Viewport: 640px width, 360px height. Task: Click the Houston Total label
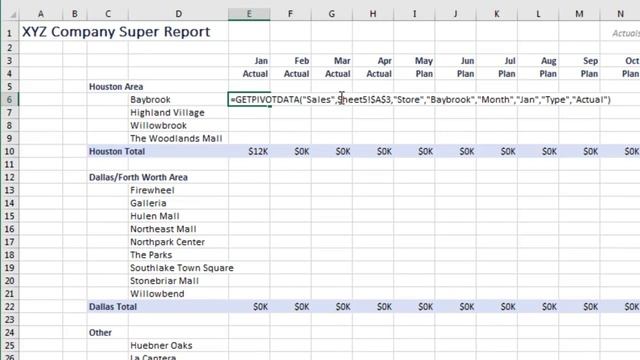pyautogui.click(x=117, y=151)
